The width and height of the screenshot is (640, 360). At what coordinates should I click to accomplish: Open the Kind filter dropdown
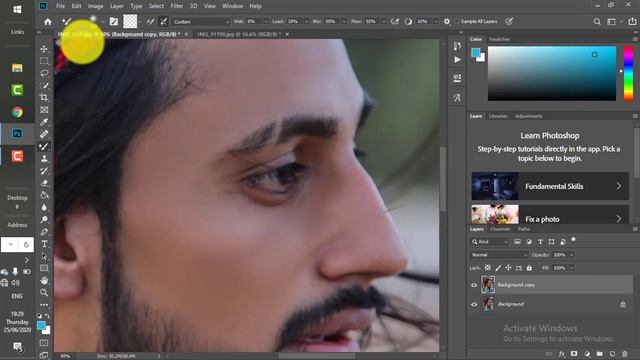[x=489, y=242]
